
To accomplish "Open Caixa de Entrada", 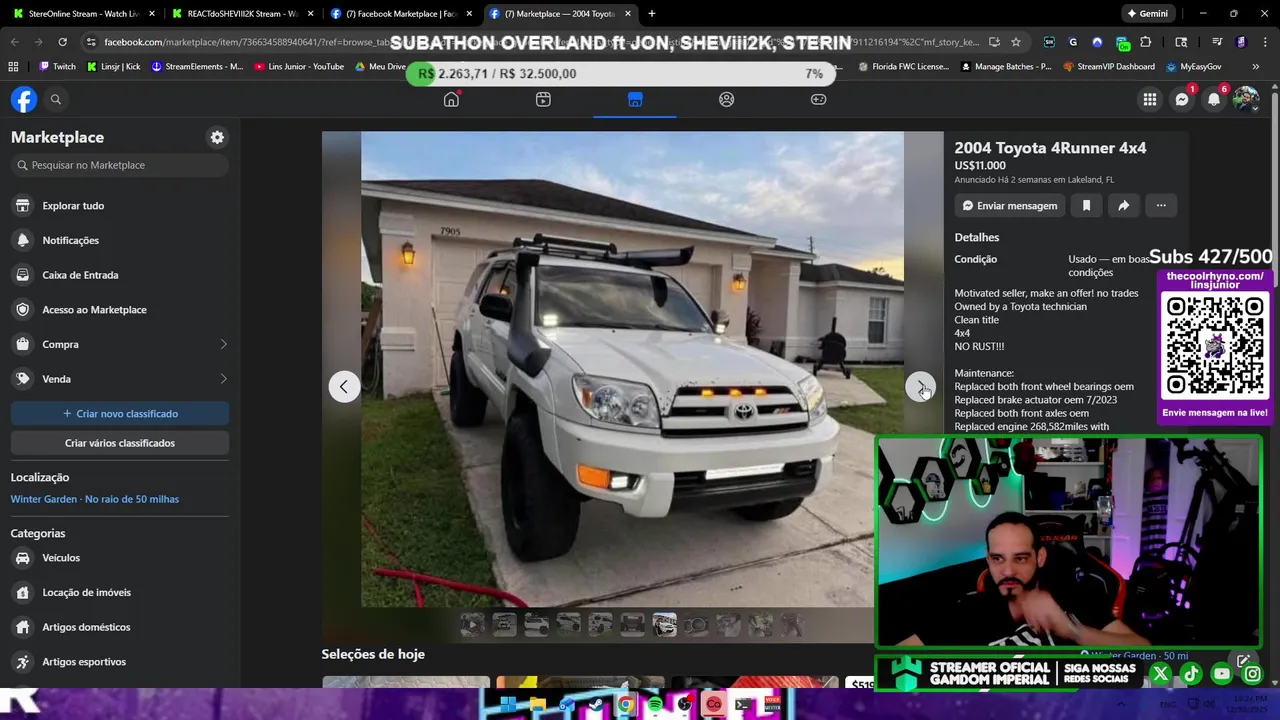I will (120, 275).
